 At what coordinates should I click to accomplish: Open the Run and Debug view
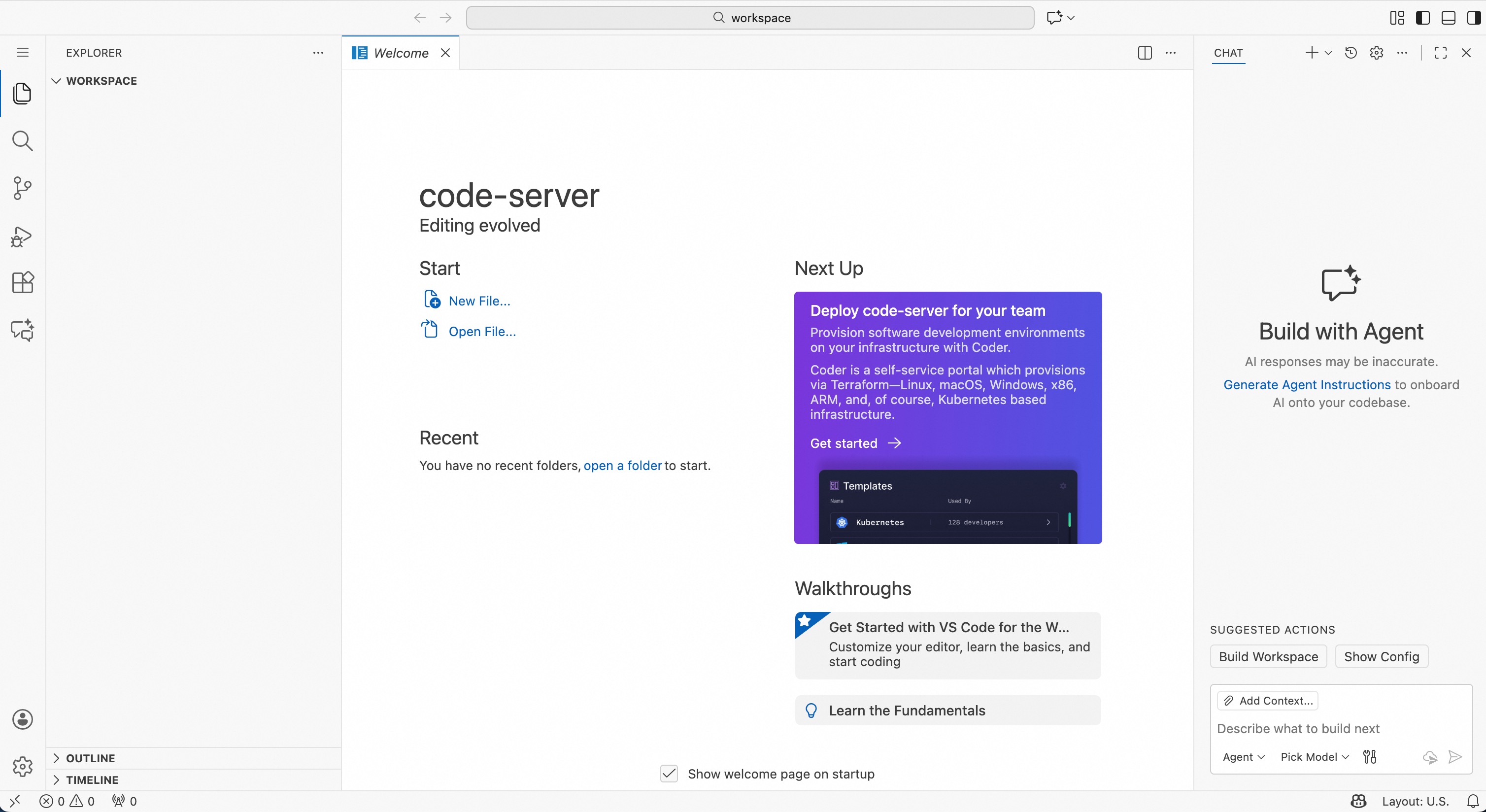(23, 237)
